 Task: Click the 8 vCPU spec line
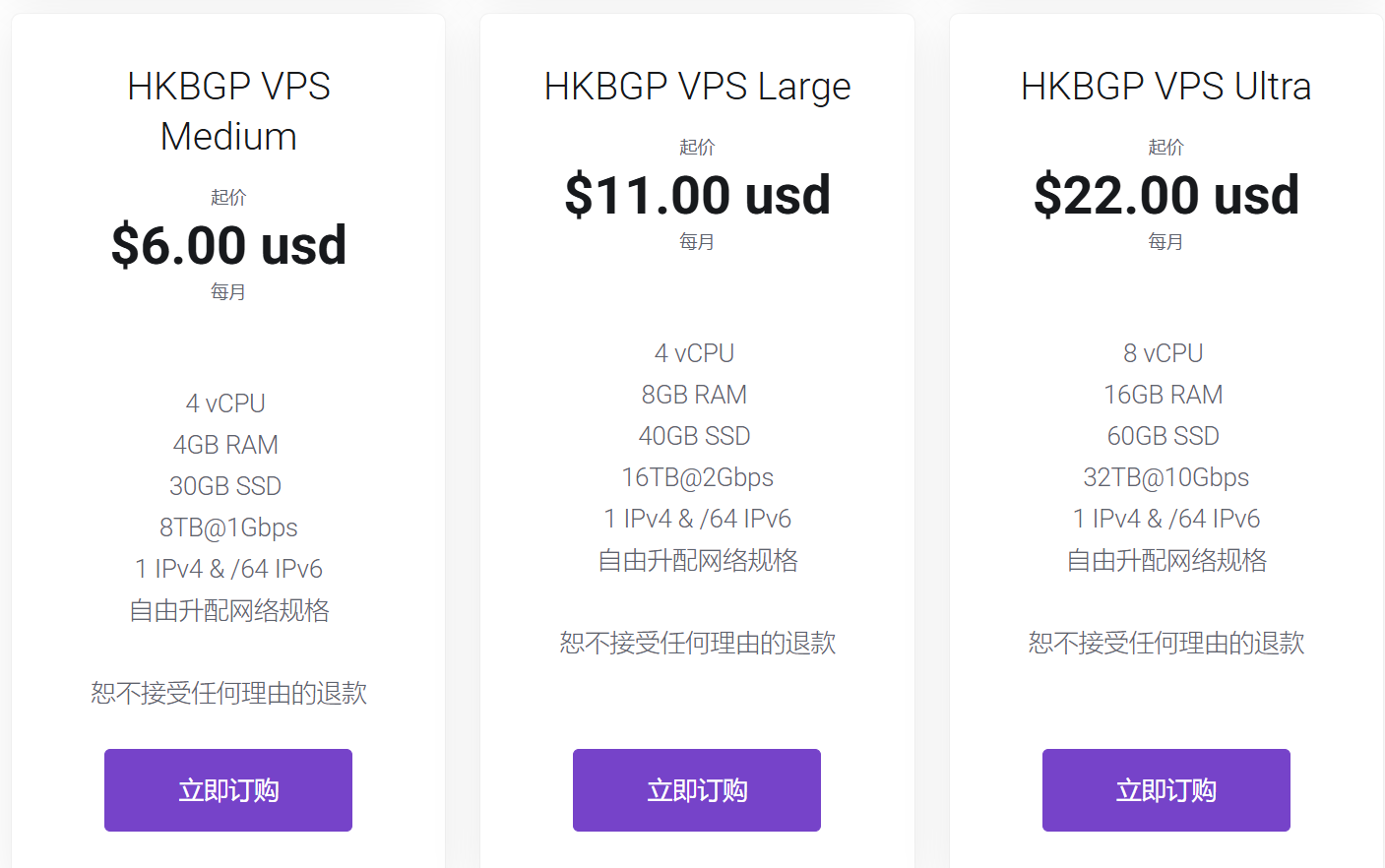(1164, 353)
